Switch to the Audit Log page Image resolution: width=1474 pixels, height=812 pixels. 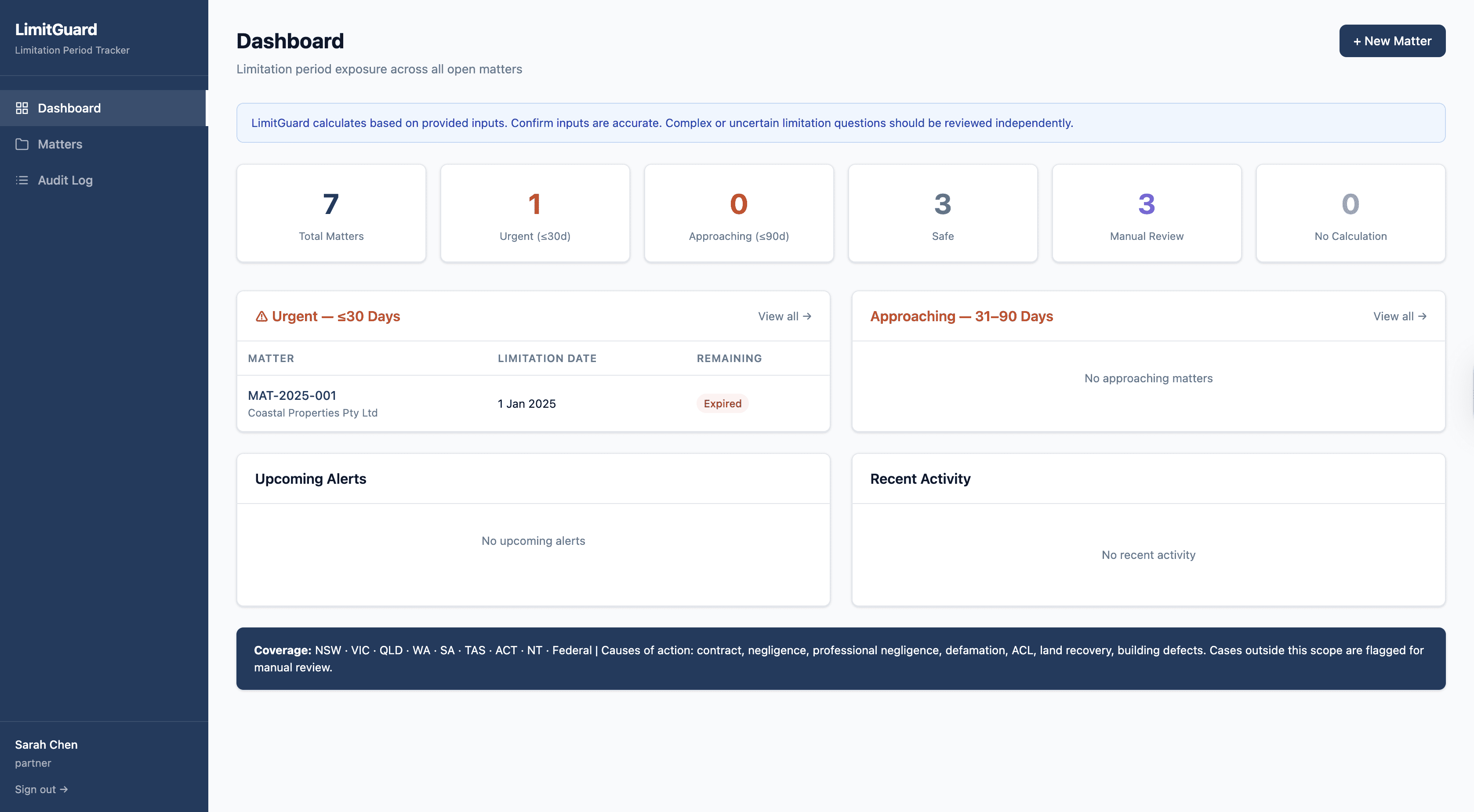pos(65,180)
